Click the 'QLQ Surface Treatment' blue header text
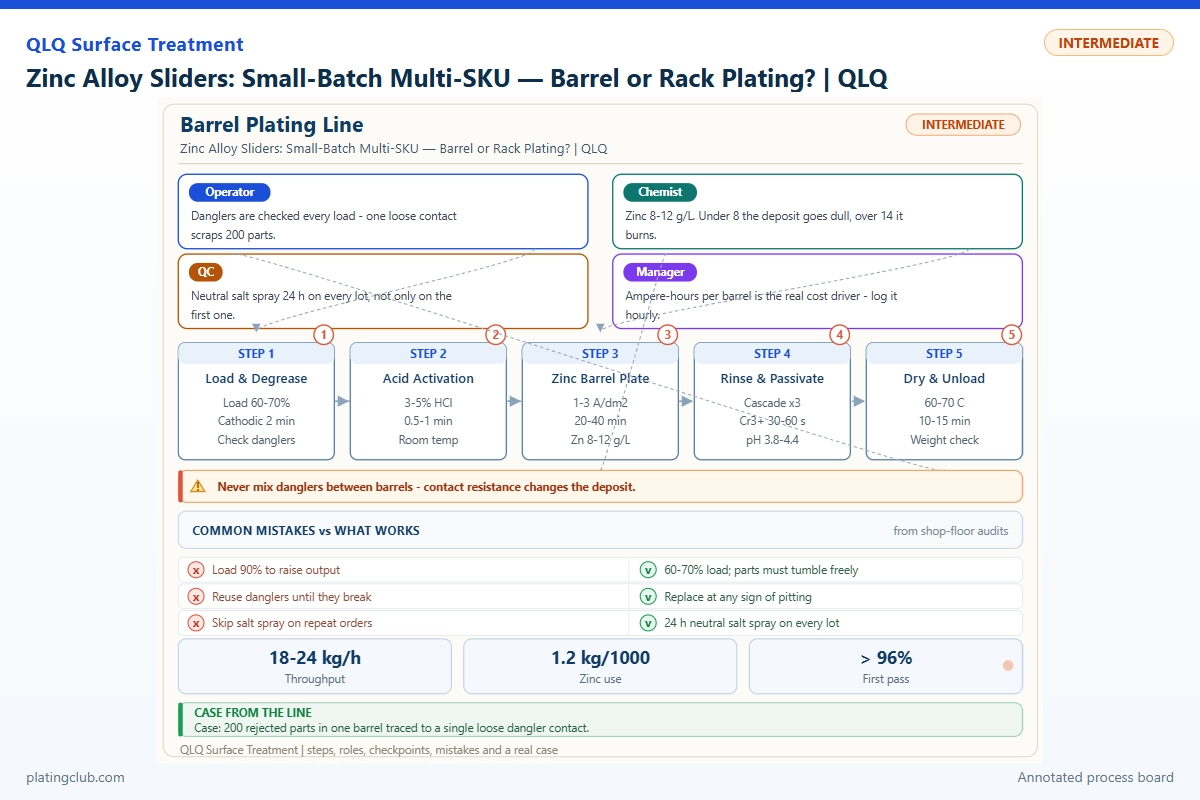The height and width of the screenshot is (800, 1200). click(x=135, y=45)
